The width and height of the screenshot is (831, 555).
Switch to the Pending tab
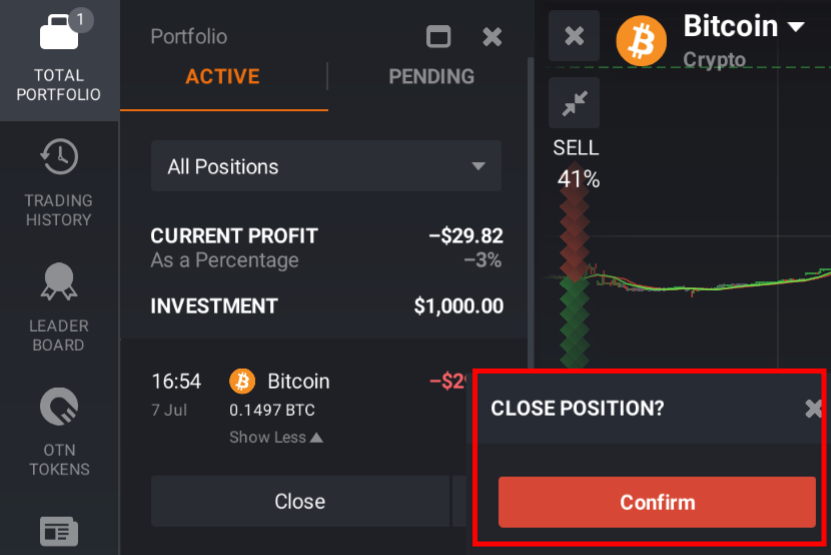tap(431, 77)
